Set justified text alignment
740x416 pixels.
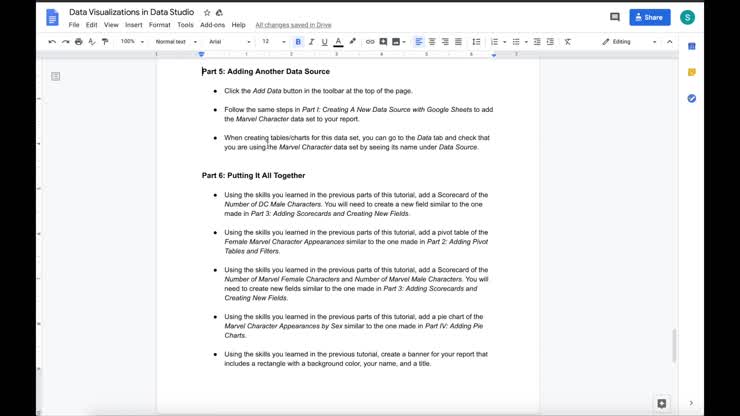(x=458, y=42)
